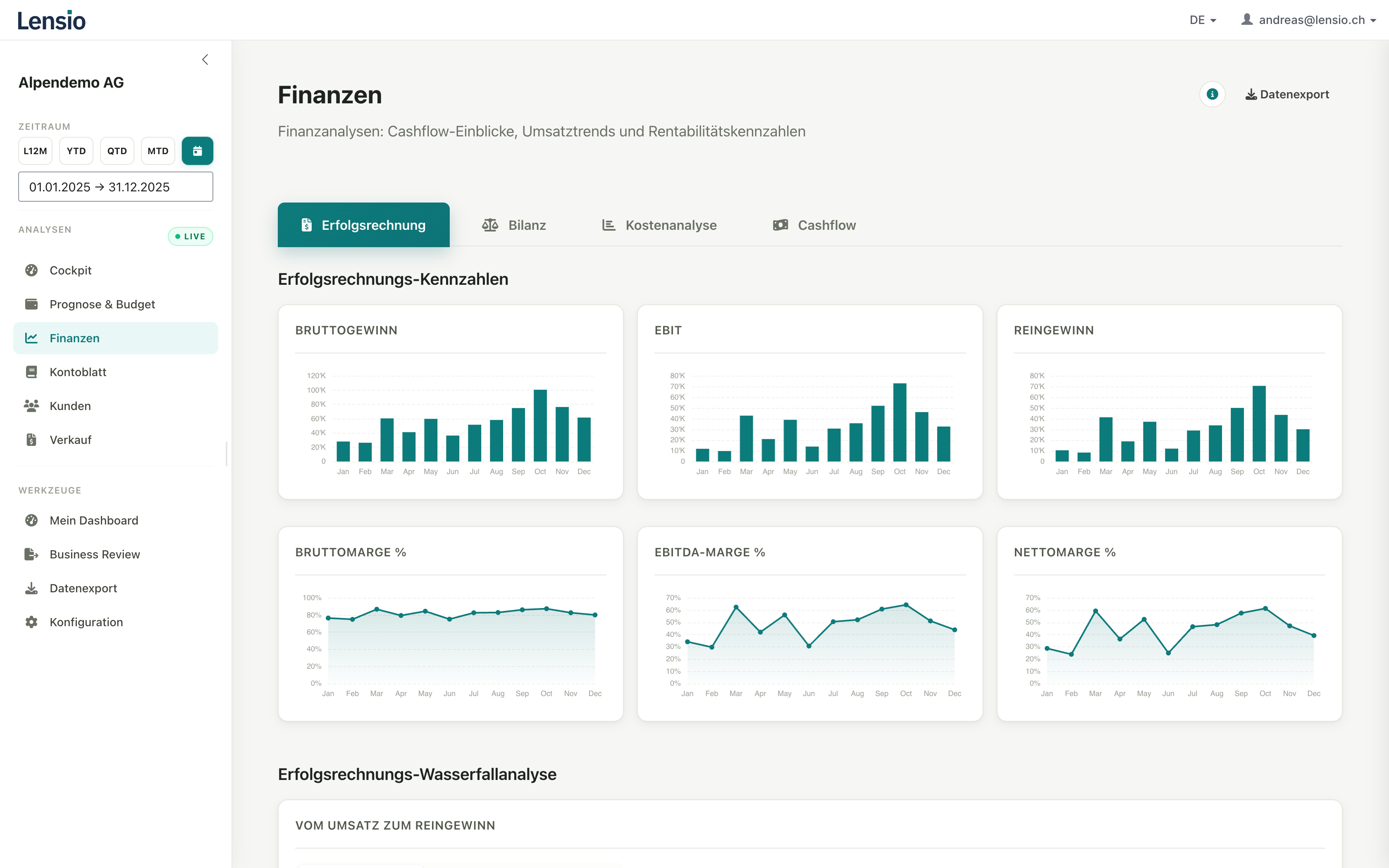Enable the YTD period filter
The height and width of the screenshot is (868, 1389).
point(76,150)
